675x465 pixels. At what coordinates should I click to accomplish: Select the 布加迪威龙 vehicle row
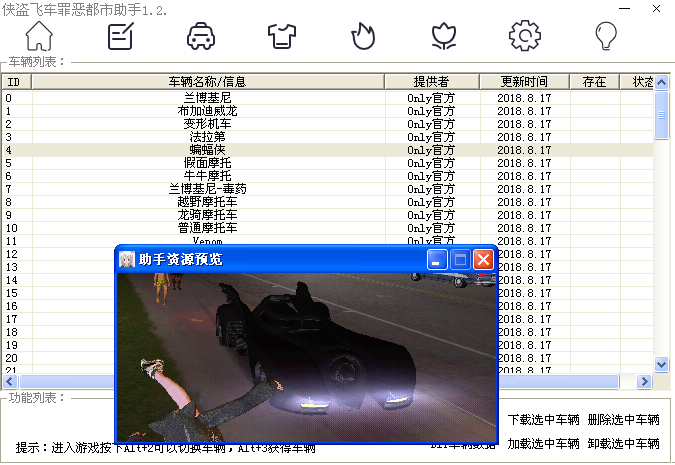pos(328,111)
